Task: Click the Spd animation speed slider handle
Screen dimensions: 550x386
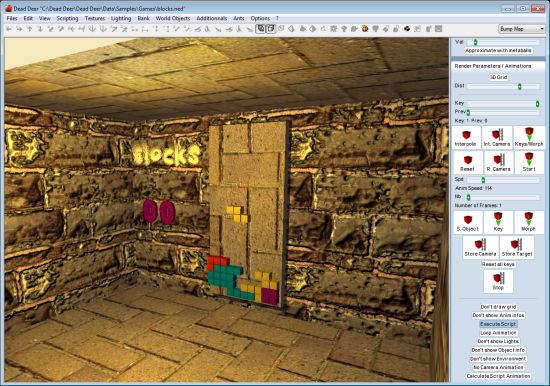Action: [483, 180]
